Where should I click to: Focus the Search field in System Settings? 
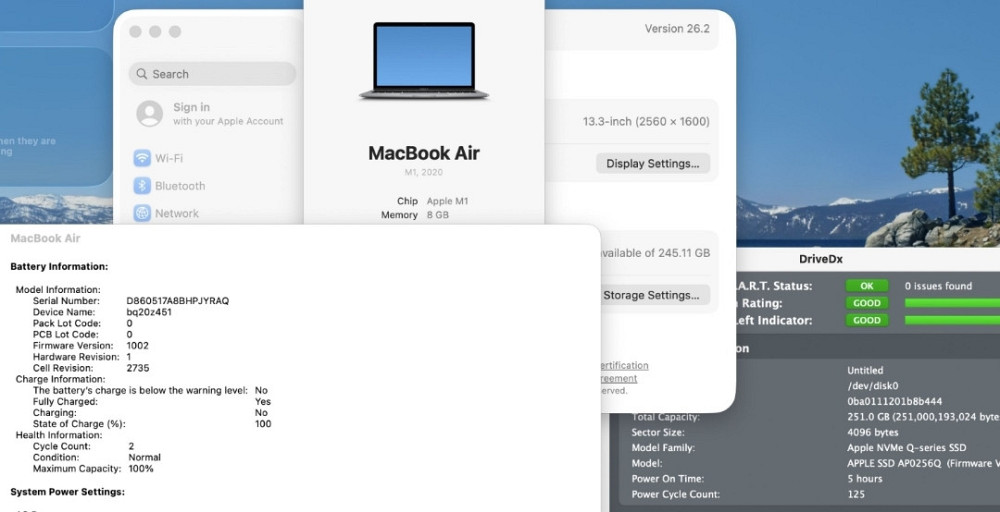click(x=212, y=74)
